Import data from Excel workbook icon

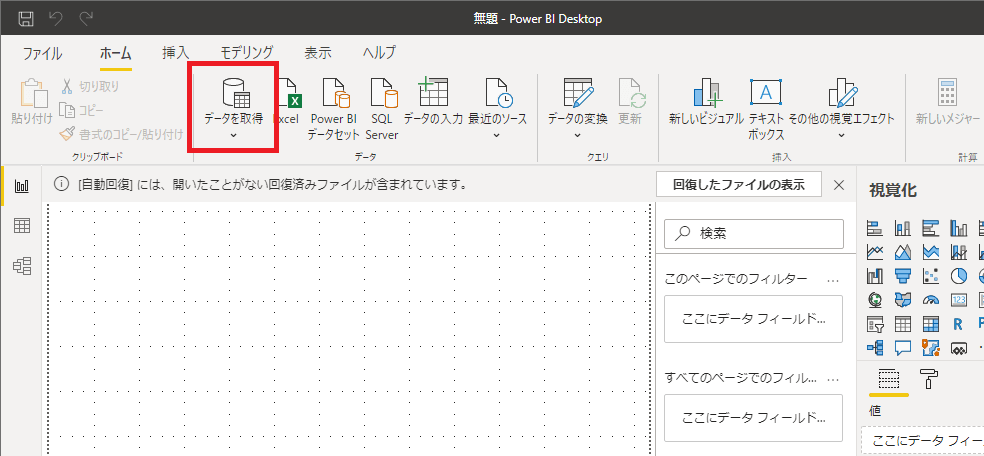coord(289,94)
